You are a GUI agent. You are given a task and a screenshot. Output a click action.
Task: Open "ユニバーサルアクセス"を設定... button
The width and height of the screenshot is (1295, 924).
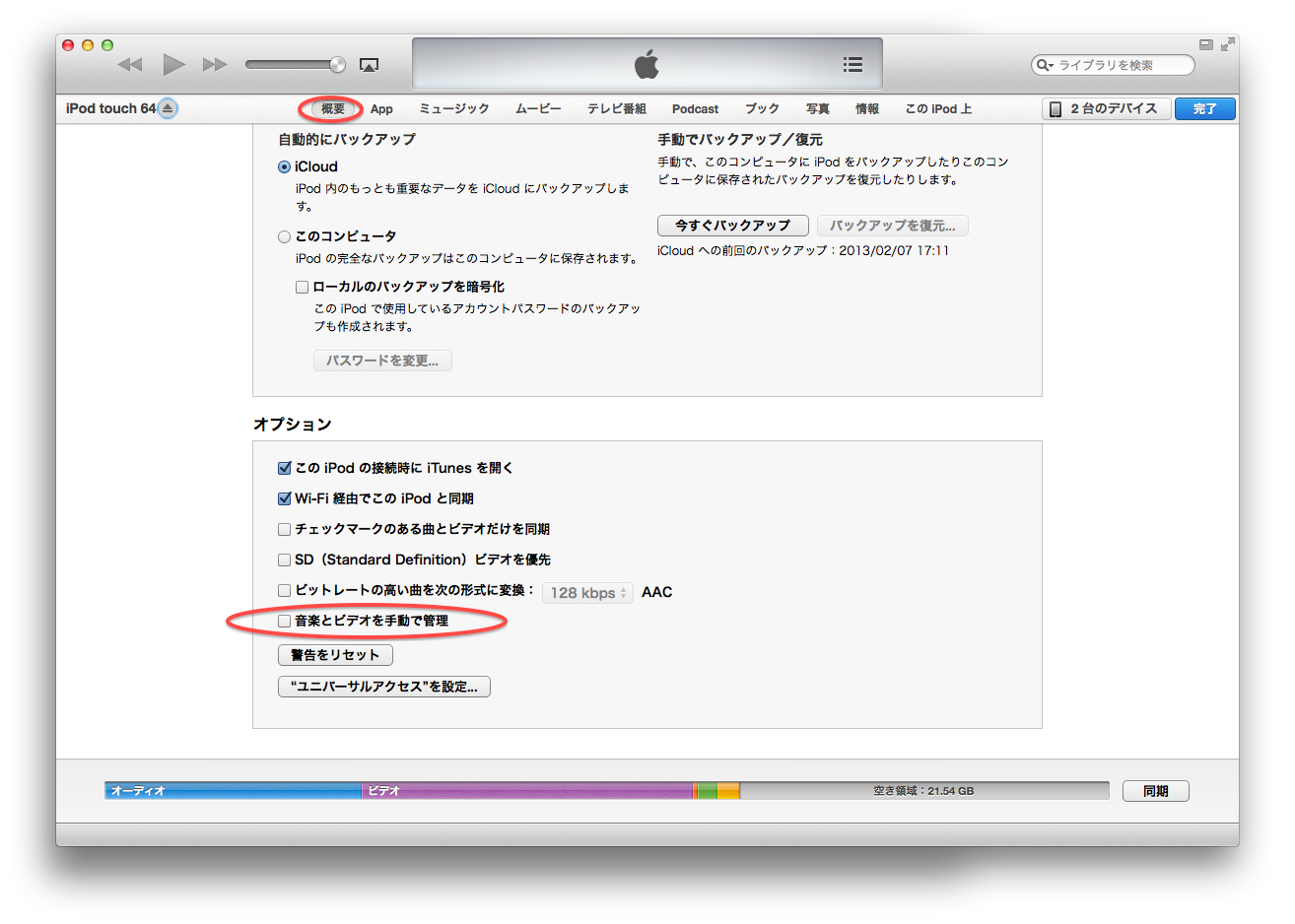[x=384, y=687]
